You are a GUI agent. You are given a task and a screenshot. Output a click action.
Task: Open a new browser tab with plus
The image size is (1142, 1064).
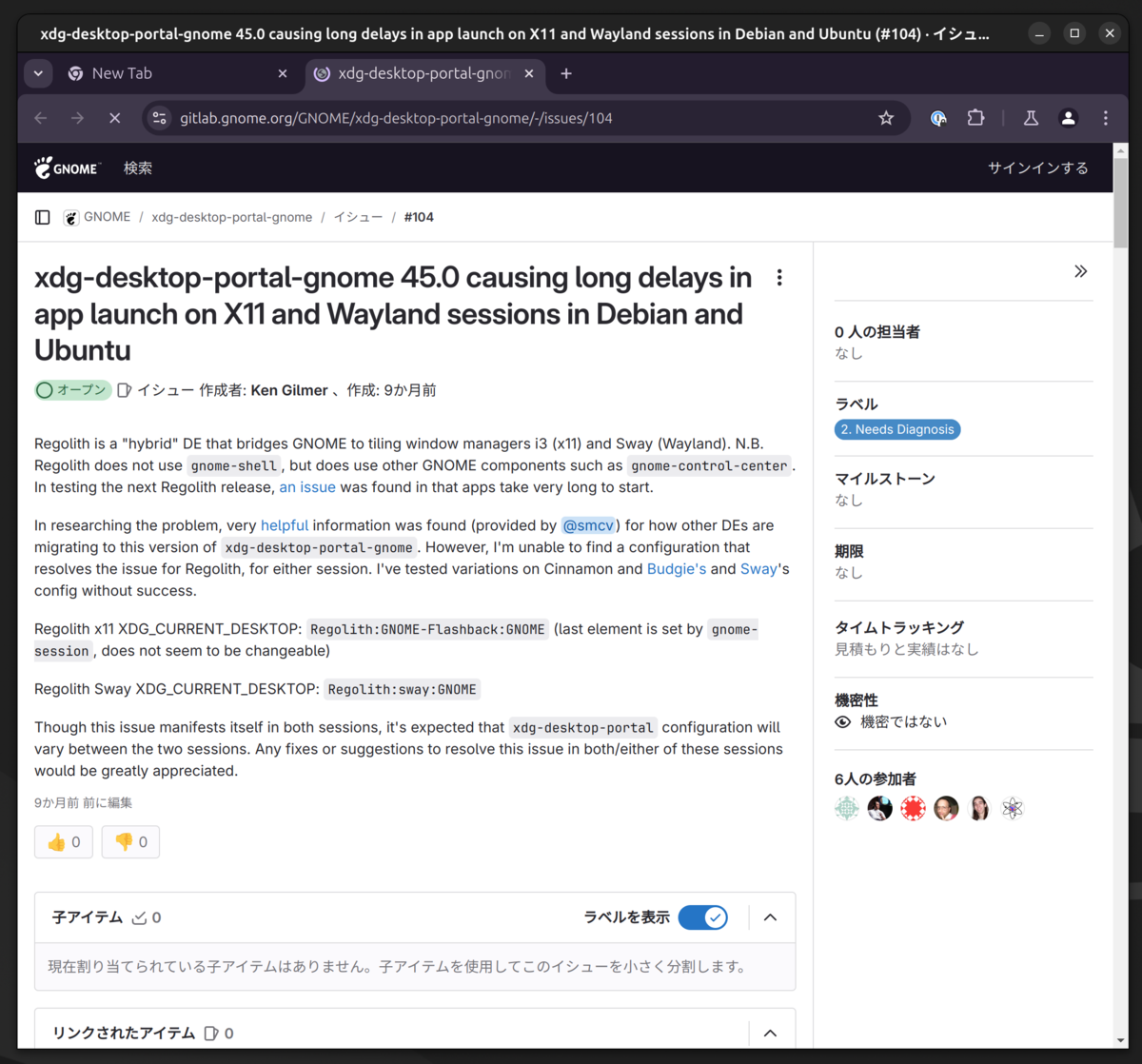pyautogui.click(x=566, y=73)
